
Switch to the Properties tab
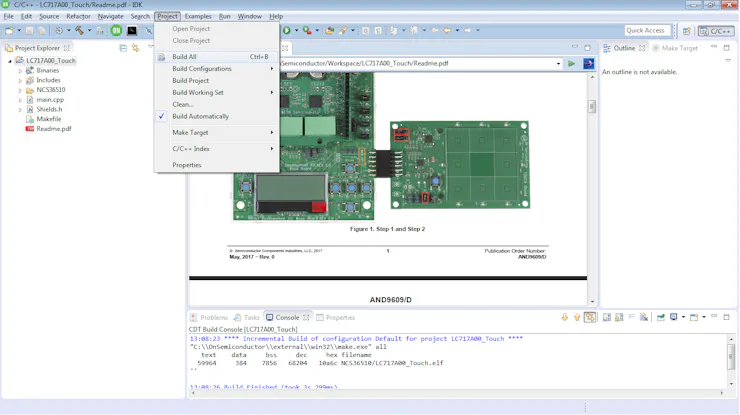[336, 318]
